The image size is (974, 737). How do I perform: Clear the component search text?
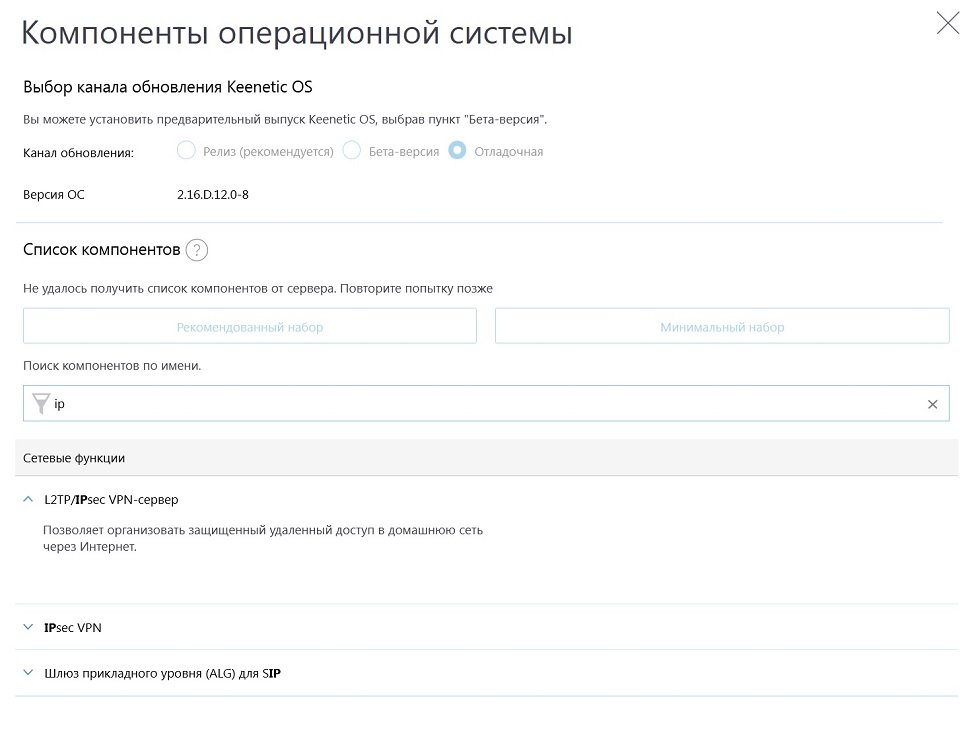pos(932,405)
